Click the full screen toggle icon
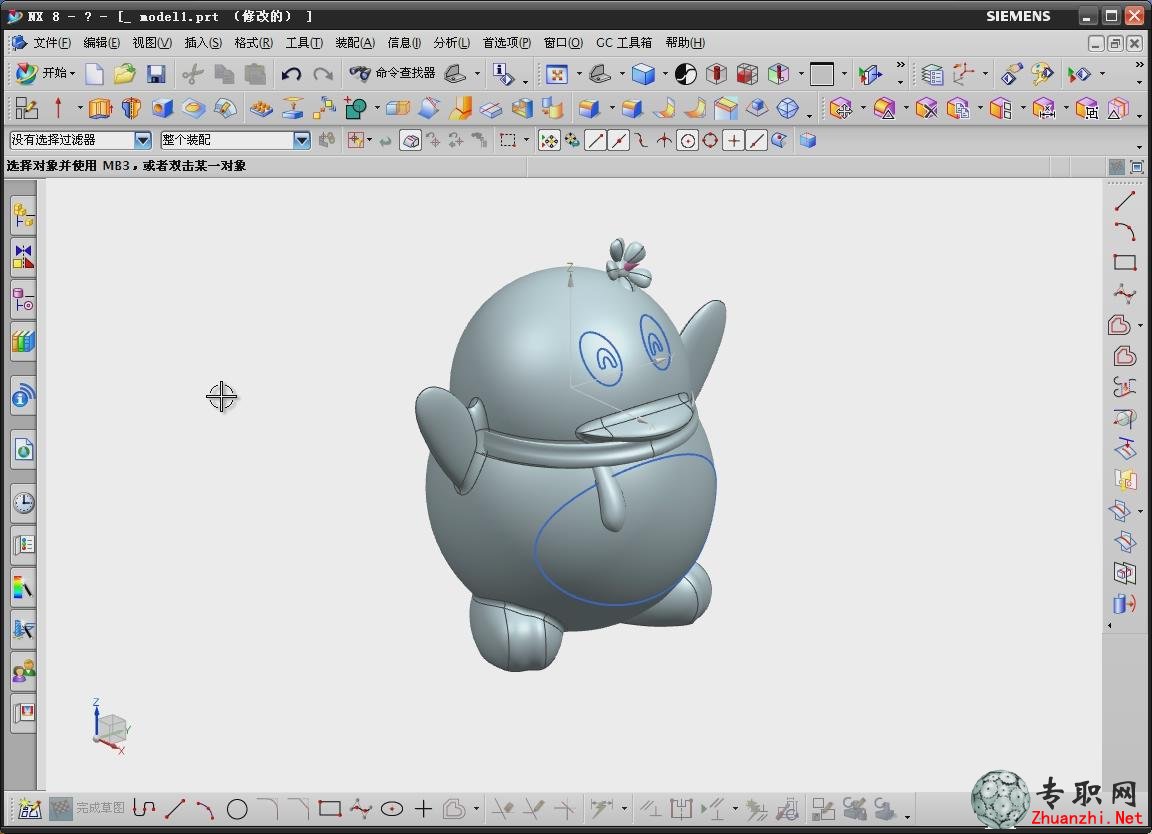Viewport: 1152px width, 834px height. (1137, 168)
